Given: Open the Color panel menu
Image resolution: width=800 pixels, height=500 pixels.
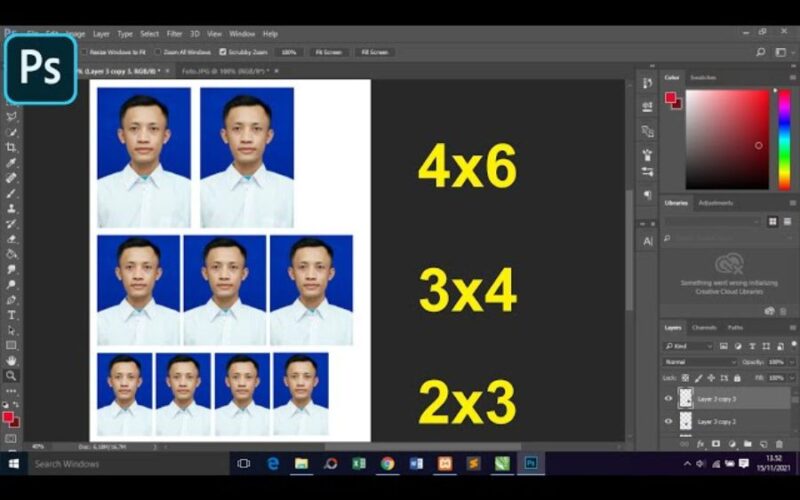Looking at the screenshot, I should point(792,78).
